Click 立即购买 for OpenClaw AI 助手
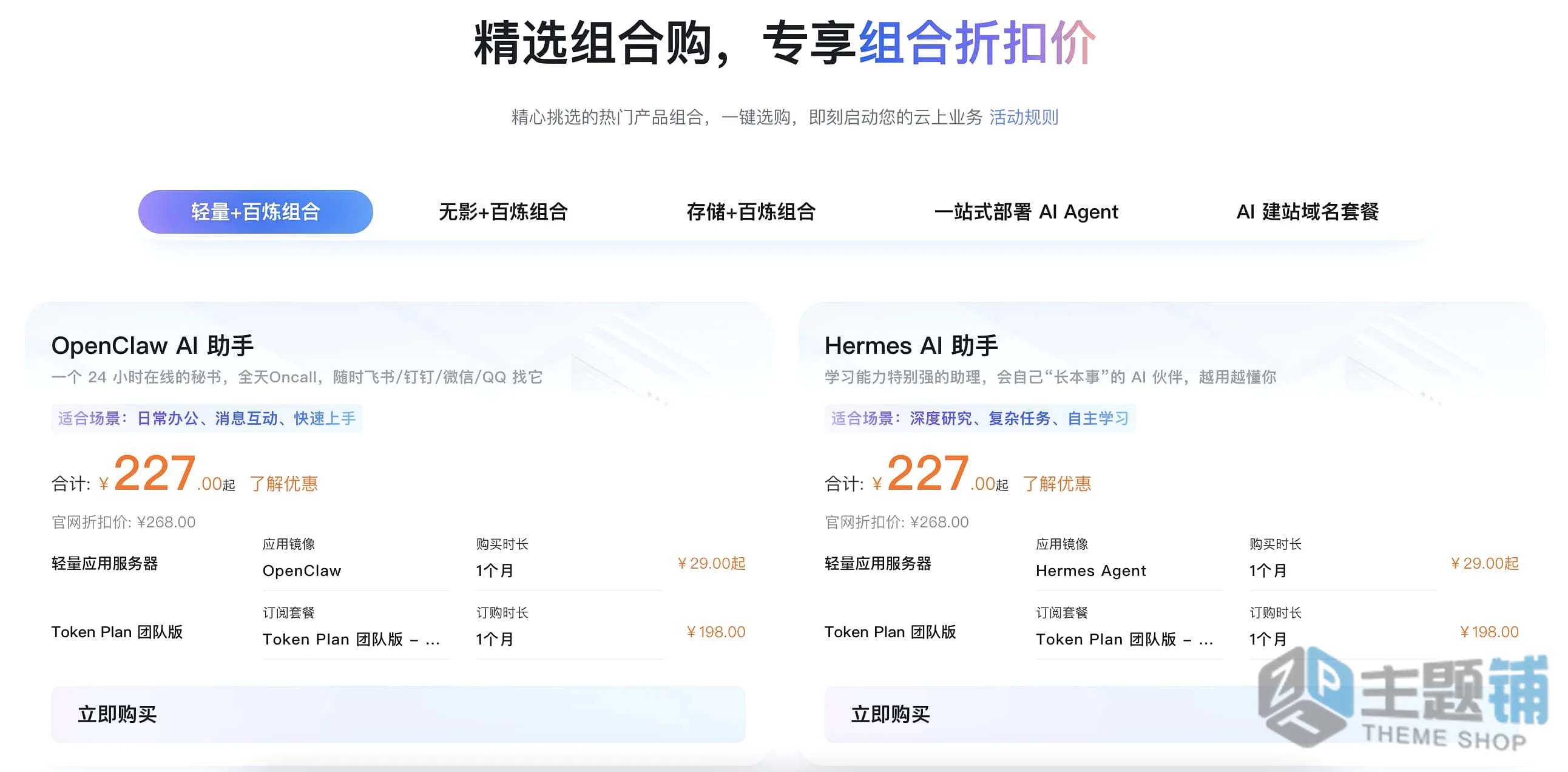 point(398,714)
